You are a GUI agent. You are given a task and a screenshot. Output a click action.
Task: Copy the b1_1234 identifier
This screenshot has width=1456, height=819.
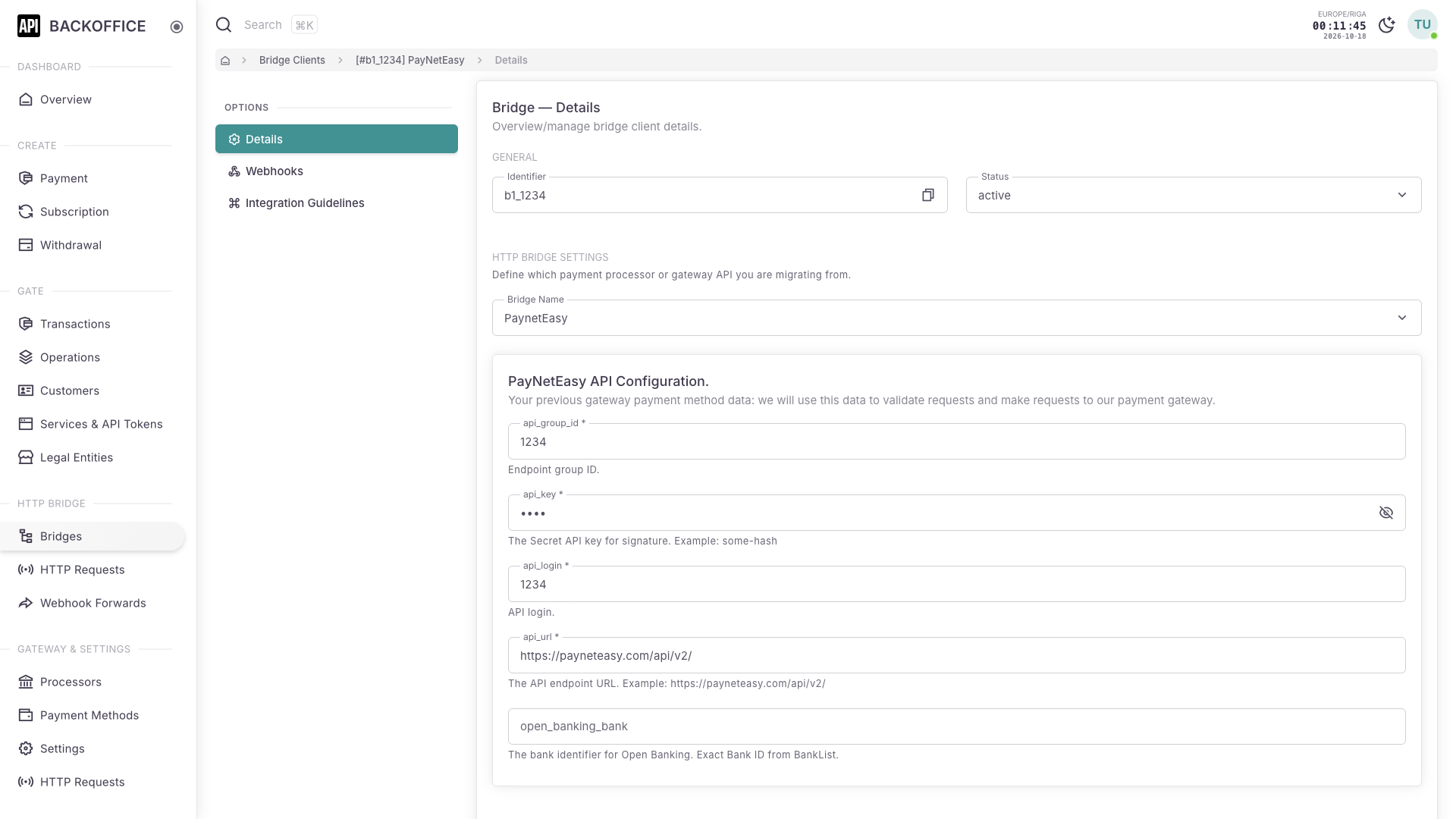pyautogui.click(x=927, y=196)
